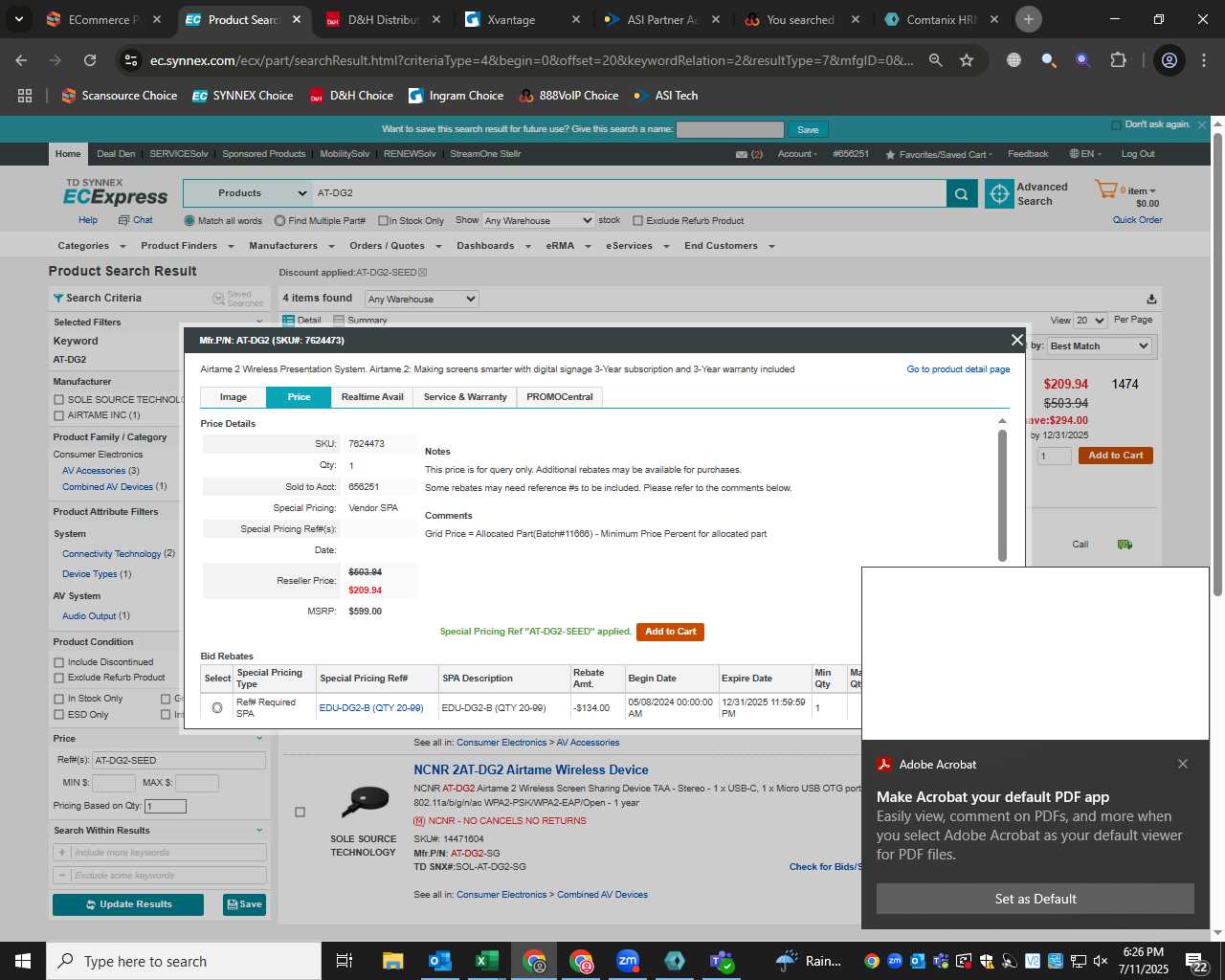Click the zoom magnifier in address bar
This screenshot has height=980, width=1225.
coord(936,60)
